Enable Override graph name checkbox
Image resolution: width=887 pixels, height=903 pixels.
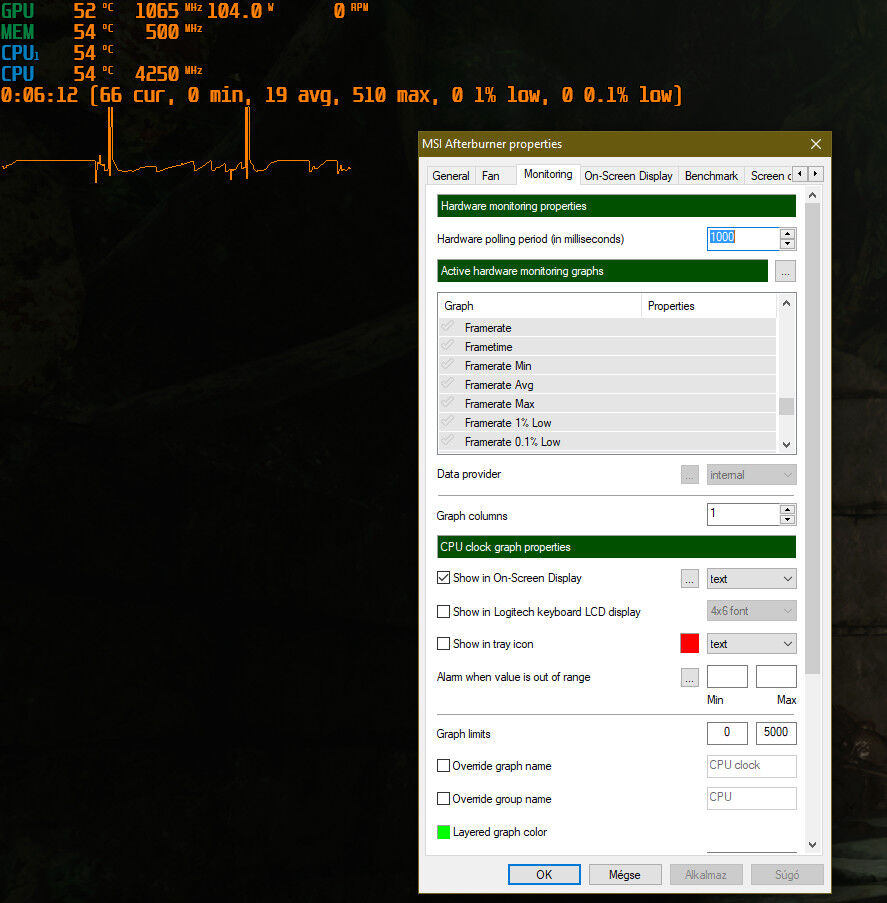tap(443, 766)
